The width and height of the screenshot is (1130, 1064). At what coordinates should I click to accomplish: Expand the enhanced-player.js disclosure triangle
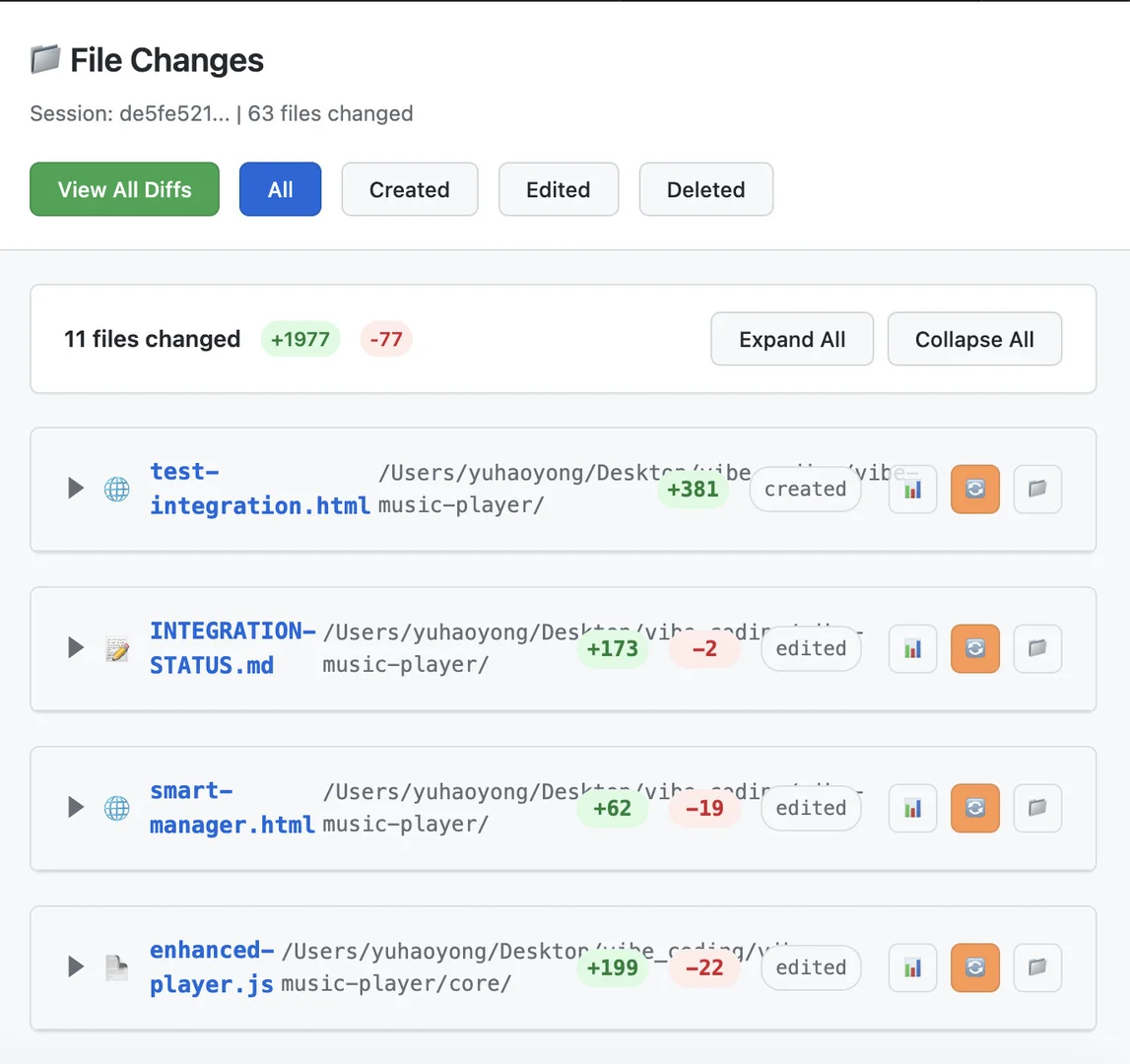(x=76, y=965)
